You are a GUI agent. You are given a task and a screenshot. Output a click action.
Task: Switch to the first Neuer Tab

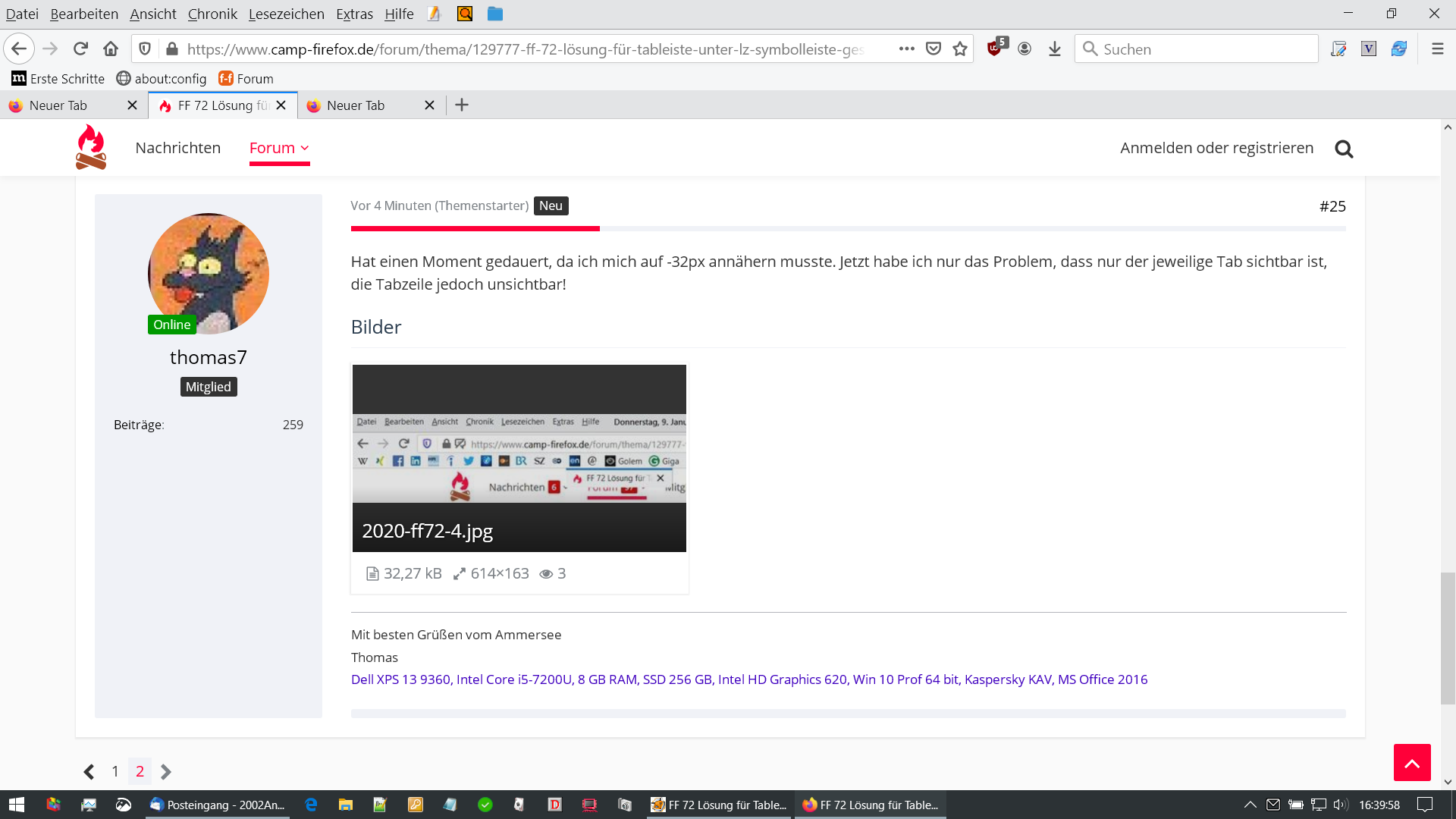coord(59,105)
